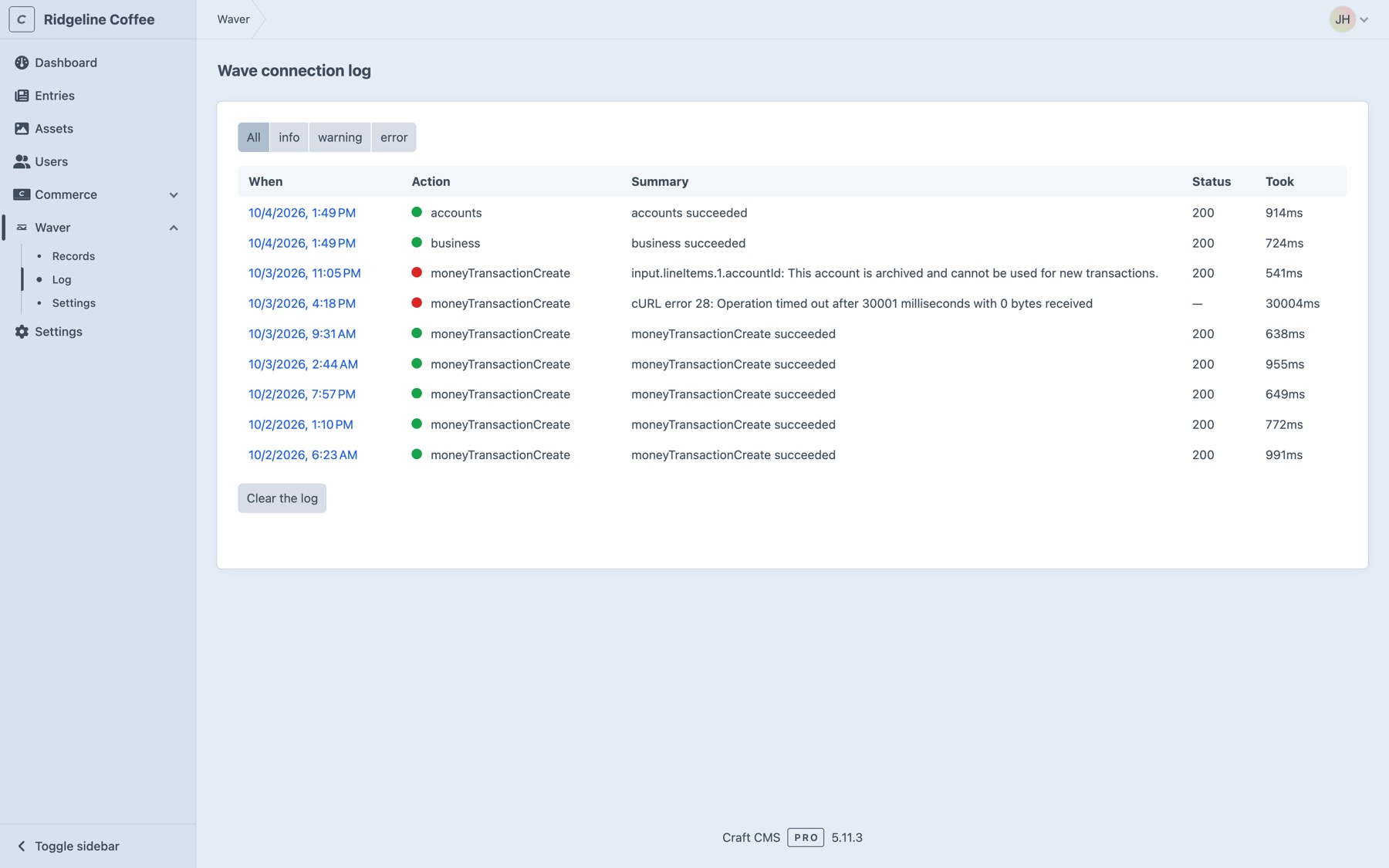The height and width of the screenshot is (868, 1389).
Task: Click the Action column header
Action: (431, 181)
